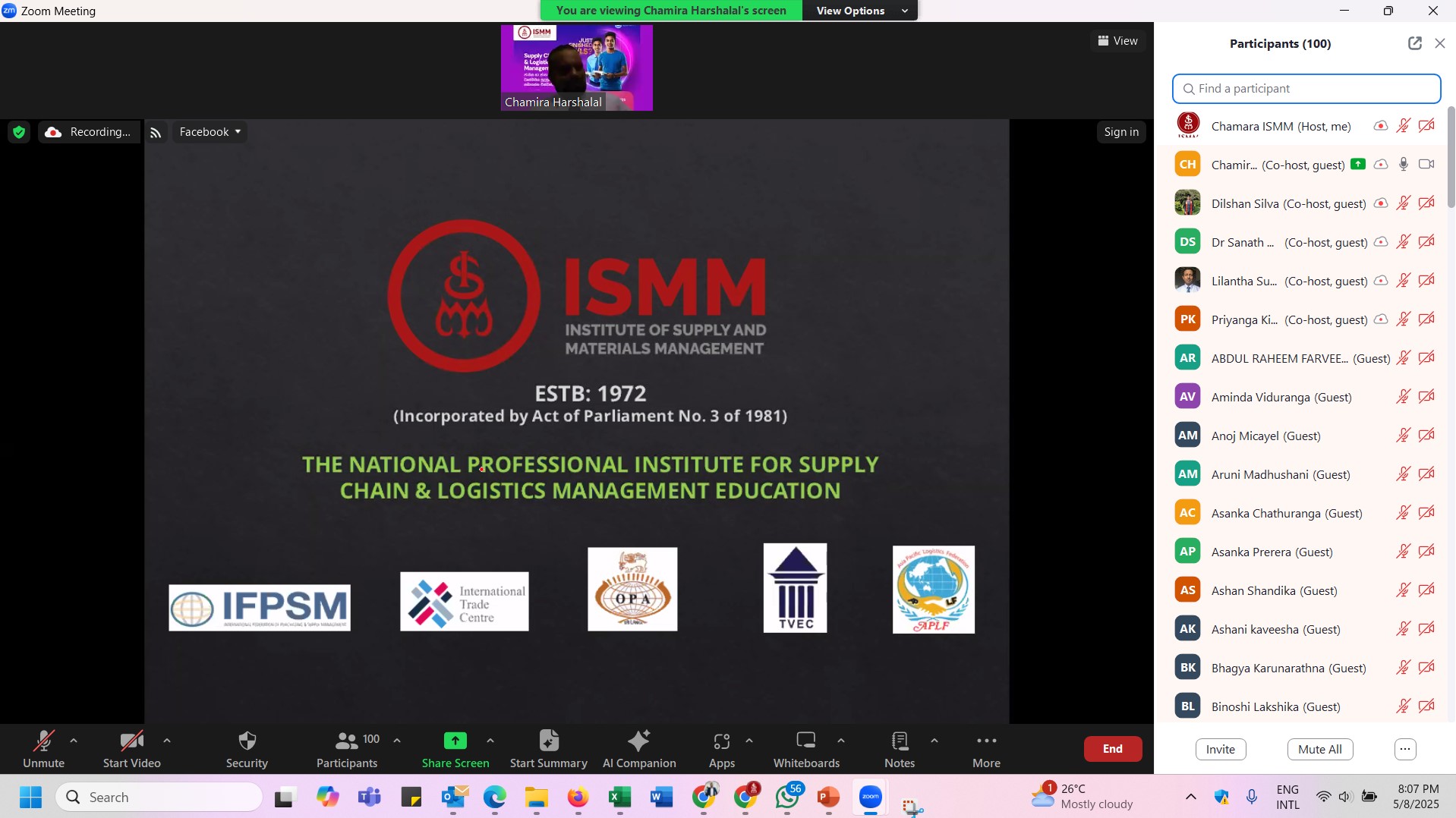Viewport: 1456px width, 818px height.
Task: Click the Mute All button
Action: point(1320,750)
